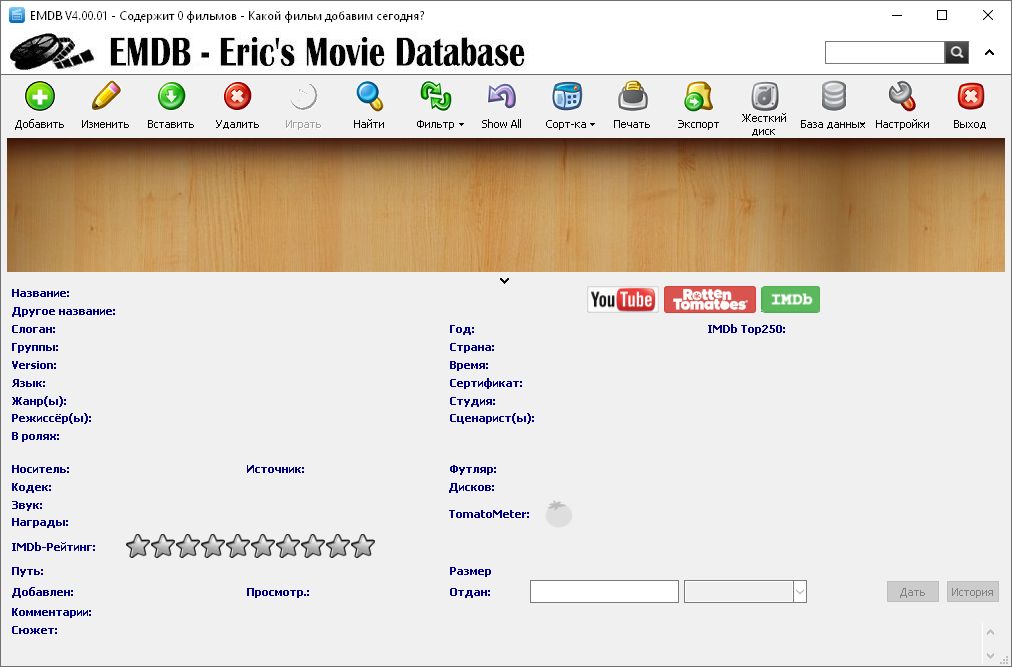Screen dimensions: 1012x667
Task: Add a new movie to the database
Action: click(39, 105)
